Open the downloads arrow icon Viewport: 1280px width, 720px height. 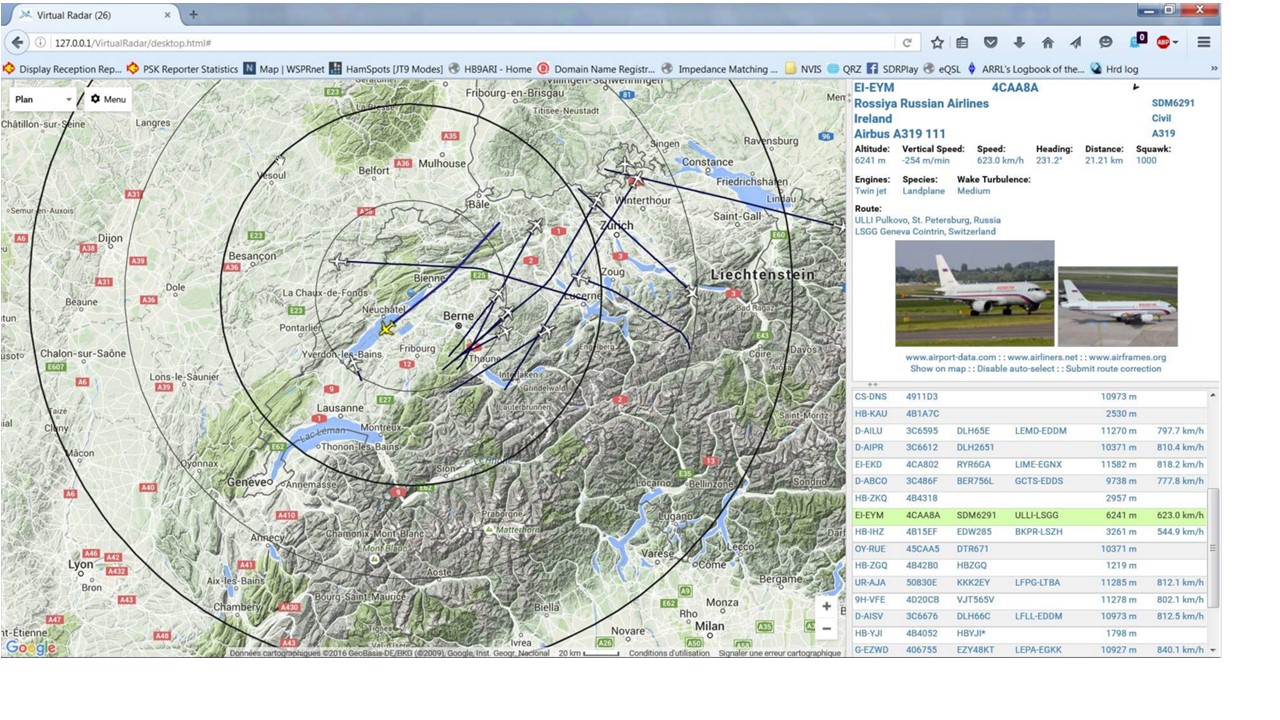(1019, 43)
